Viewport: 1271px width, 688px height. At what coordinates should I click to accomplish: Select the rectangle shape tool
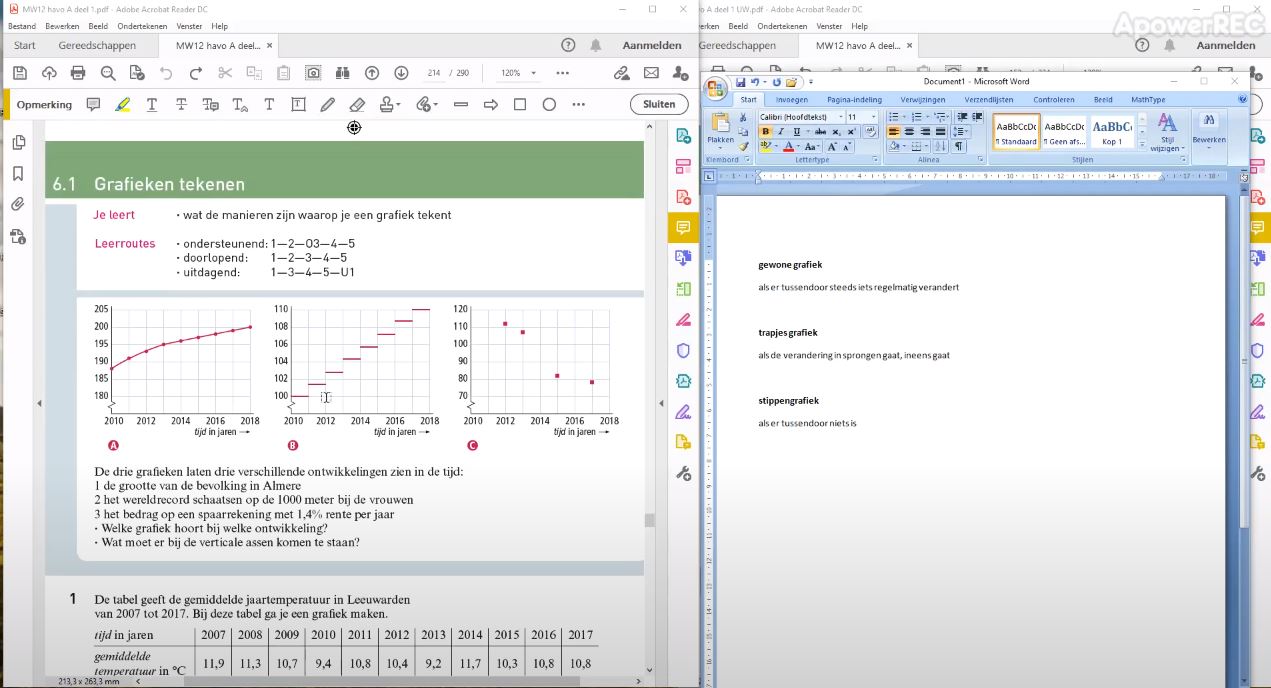pyautogui.click(x=520, y=104)
